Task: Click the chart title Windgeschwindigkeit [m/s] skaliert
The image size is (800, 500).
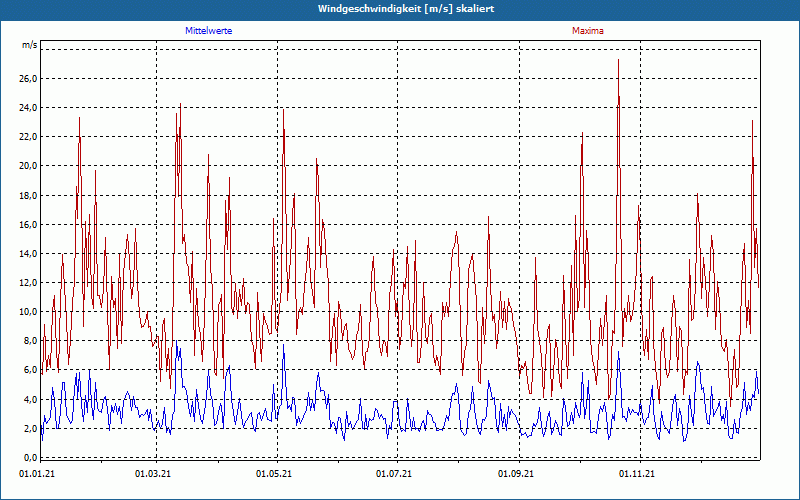Action: (406, 9)
